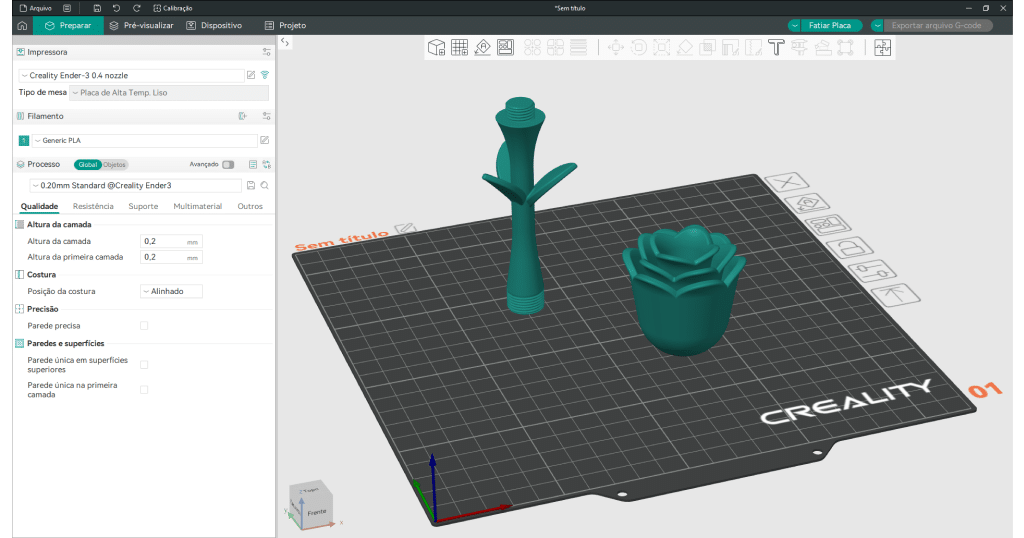Click the Add plate grid icon

[460, 48]
